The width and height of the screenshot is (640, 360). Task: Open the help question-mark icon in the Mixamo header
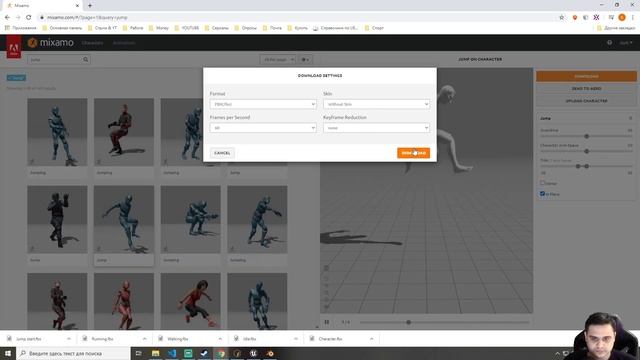tap(609, 42)
